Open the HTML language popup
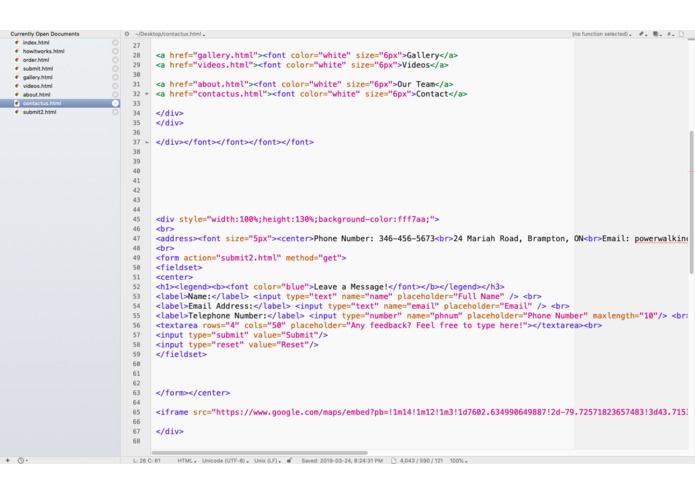The image size is (695, 494). click(187, 461)
